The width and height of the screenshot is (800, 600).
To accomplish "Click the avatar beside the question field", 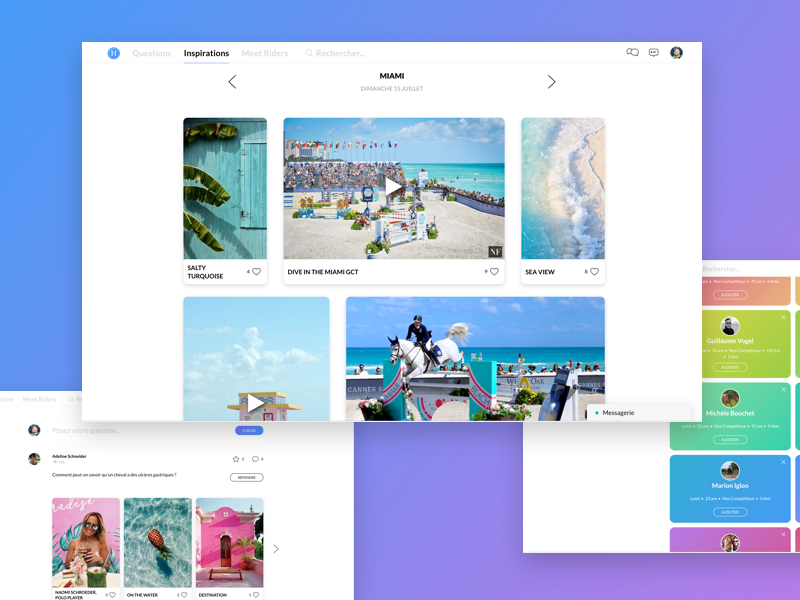I will [x=34, y=430].
